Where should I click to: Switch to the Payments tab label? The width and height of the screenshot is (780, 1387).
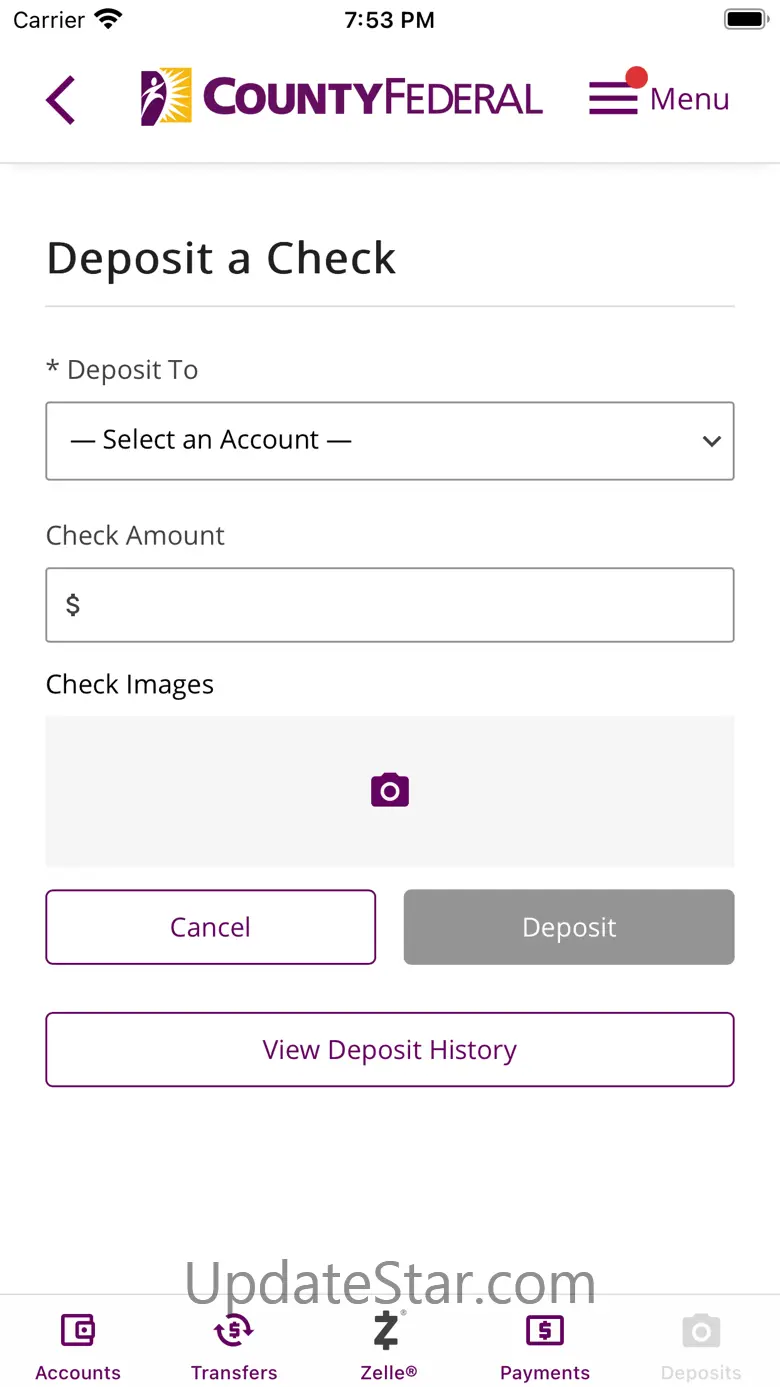coord(545,1373)
